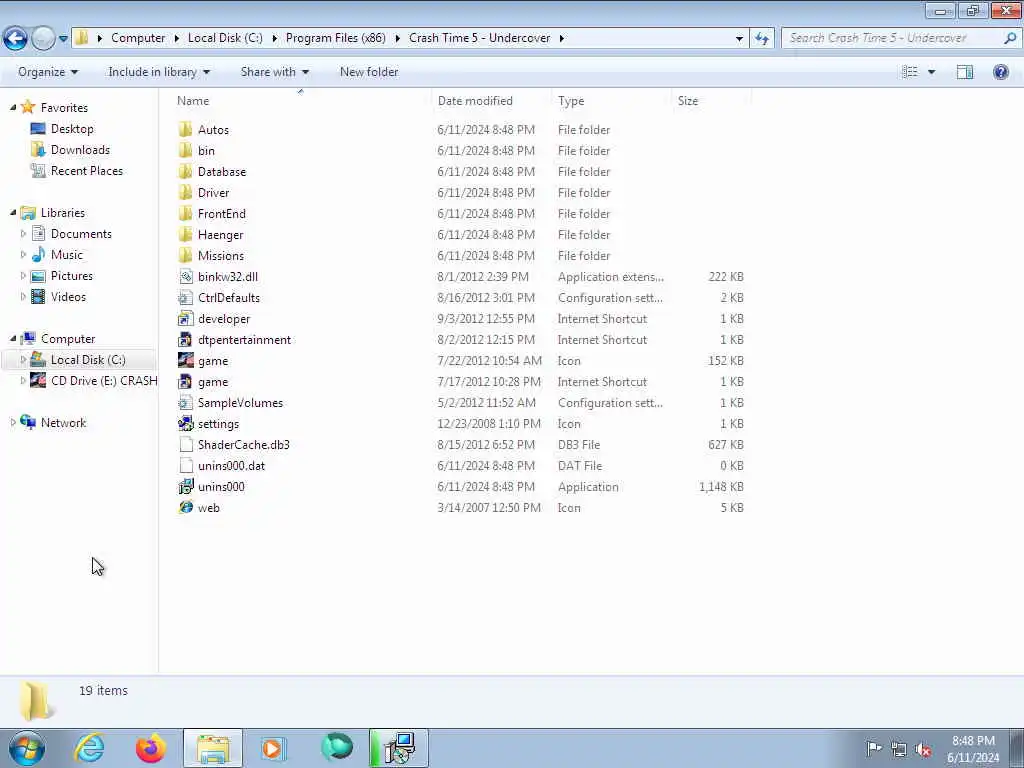Image resolution: width=1024 pixels, height=768 pixels.
Task: Select the Haenger folder icon
Action: (x=186, y=234)
